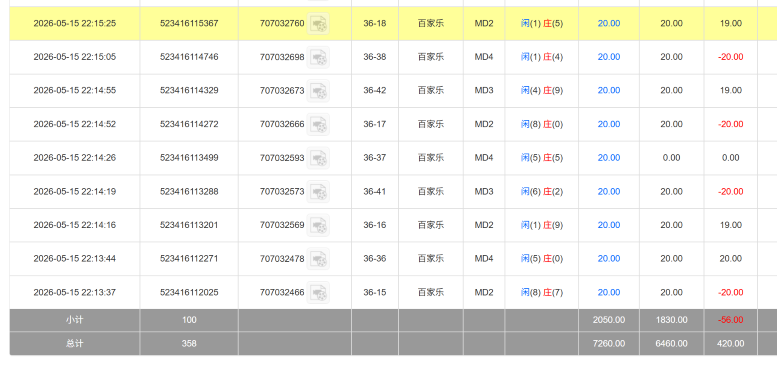Image resolution: width=777 pixels, height=365 pixels.
Task: Click round number 36-36
Action: coord(375,259)
